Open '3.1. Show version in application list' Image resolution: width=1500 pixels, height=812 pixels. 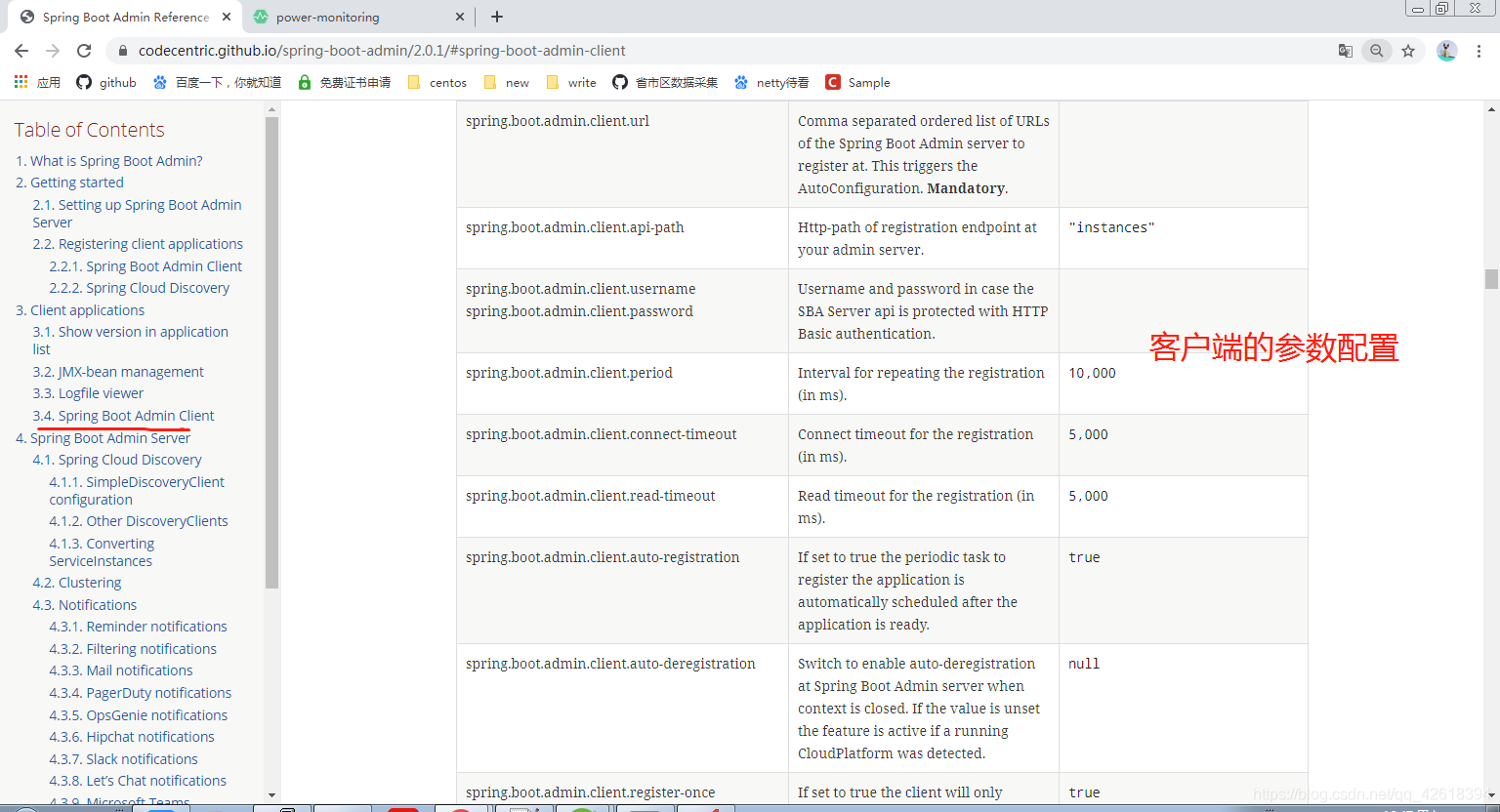click(x=130, y=341)
